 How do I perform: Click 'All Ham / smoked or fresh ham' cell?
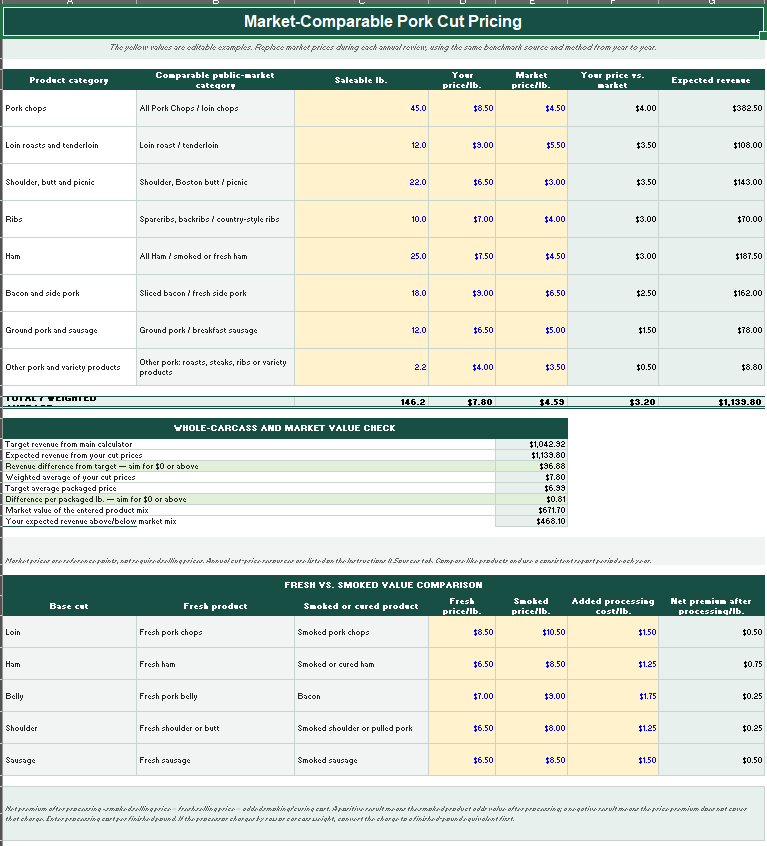[215, 256]
